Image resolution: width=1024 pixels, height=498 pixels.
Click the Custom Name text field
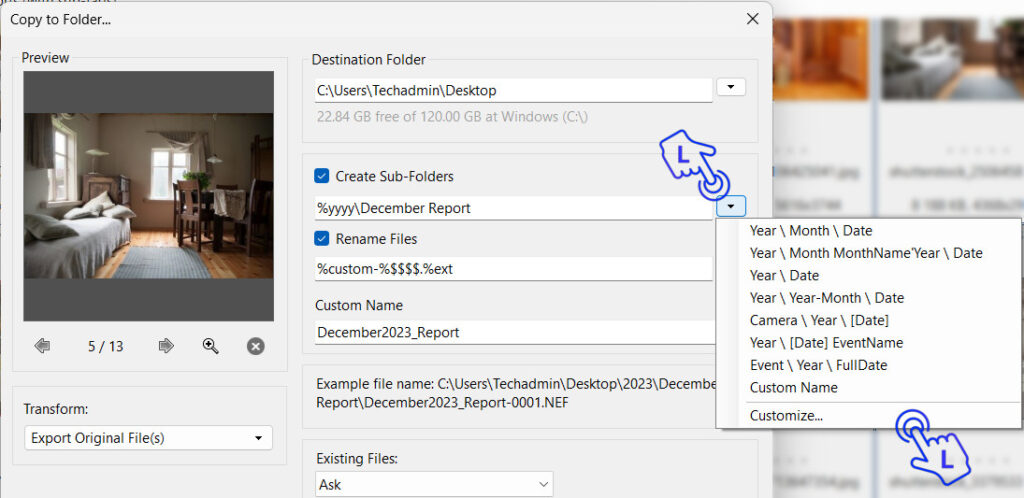(513, 332)
